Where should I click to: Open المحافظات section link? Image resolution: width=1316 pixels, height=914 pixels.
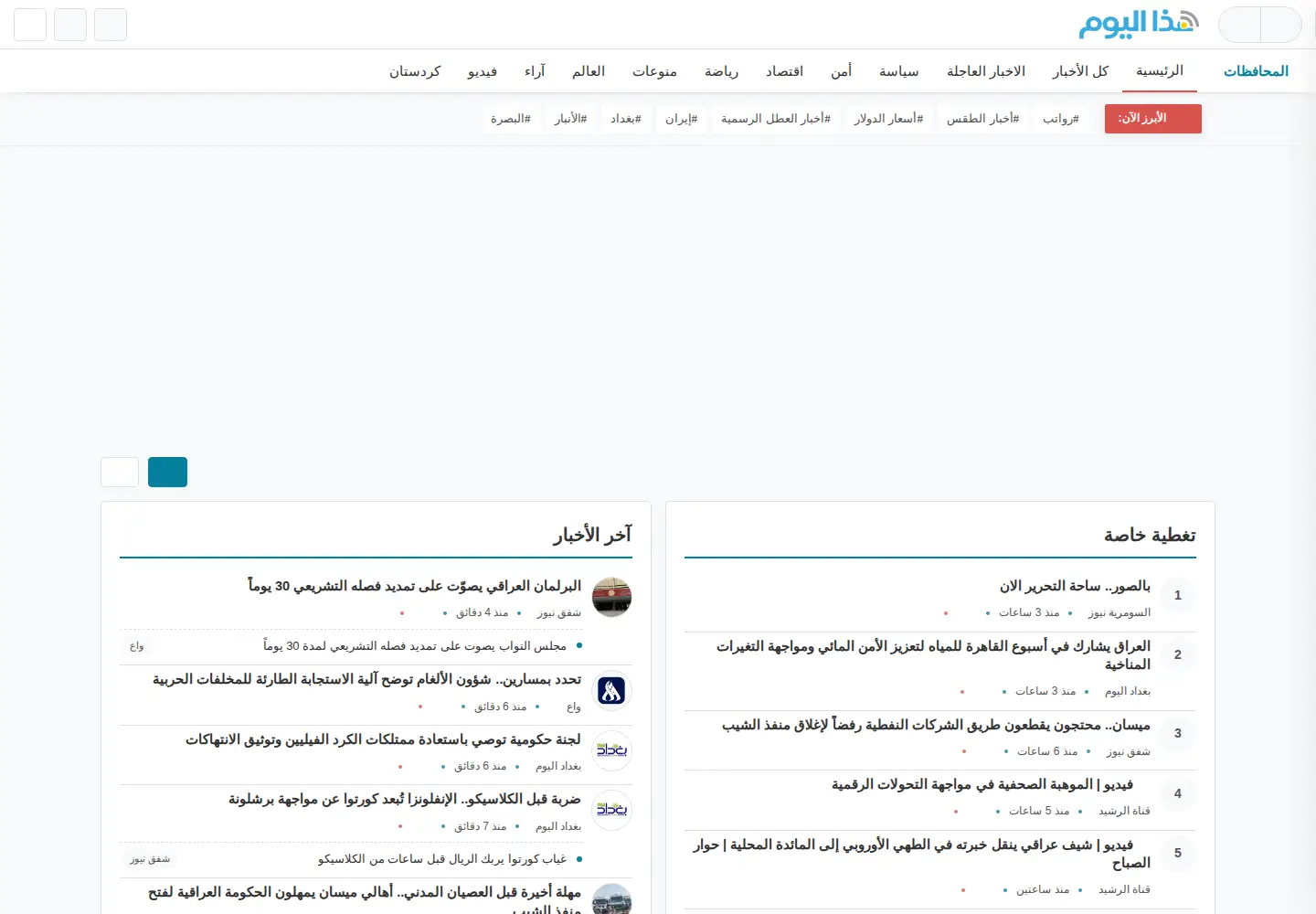1256,71
